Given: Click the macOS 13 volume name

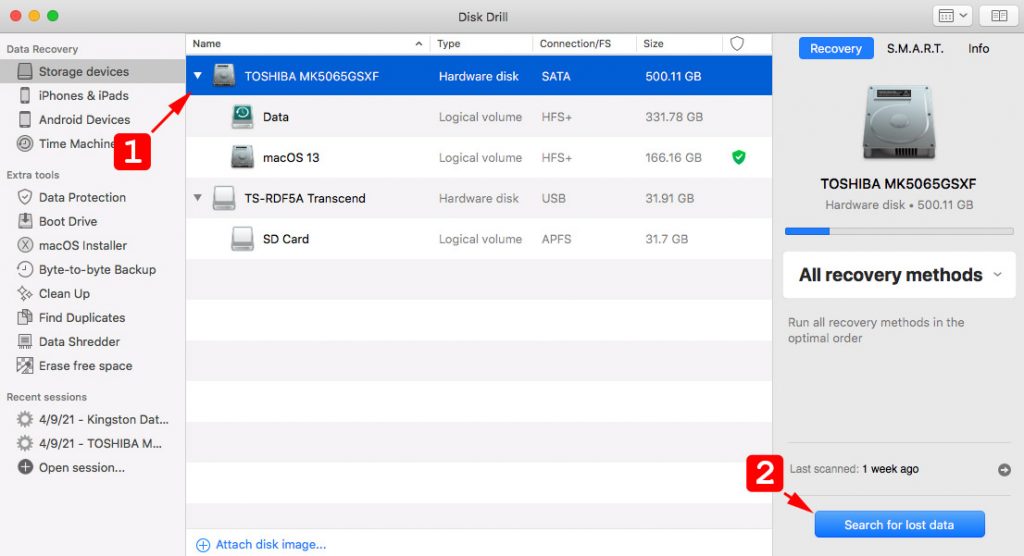Looking at the screenshot, I should pyautogui.click(x=291, y=157).
